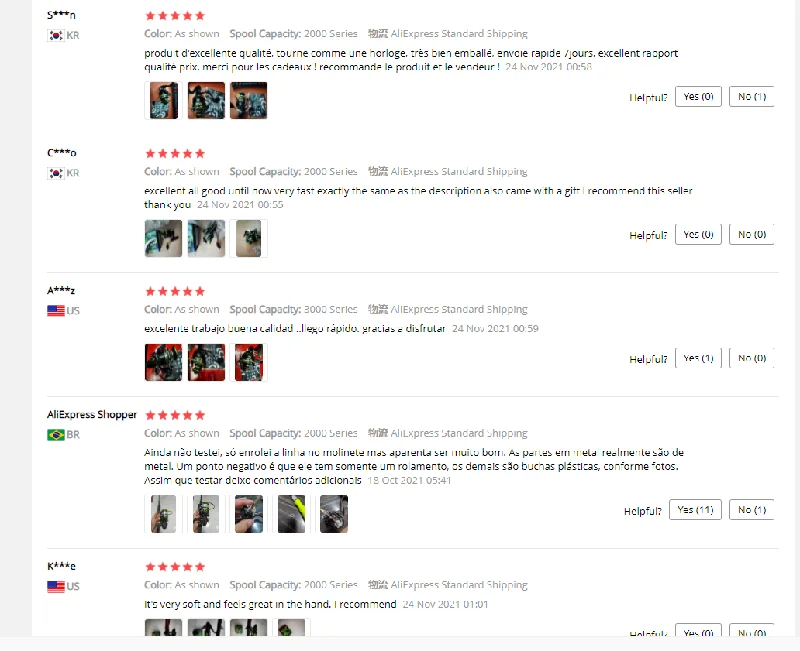Mark S***n's French review helpful with Yes (0)
This screenshot has width=800, height=651.
point(698,96)
